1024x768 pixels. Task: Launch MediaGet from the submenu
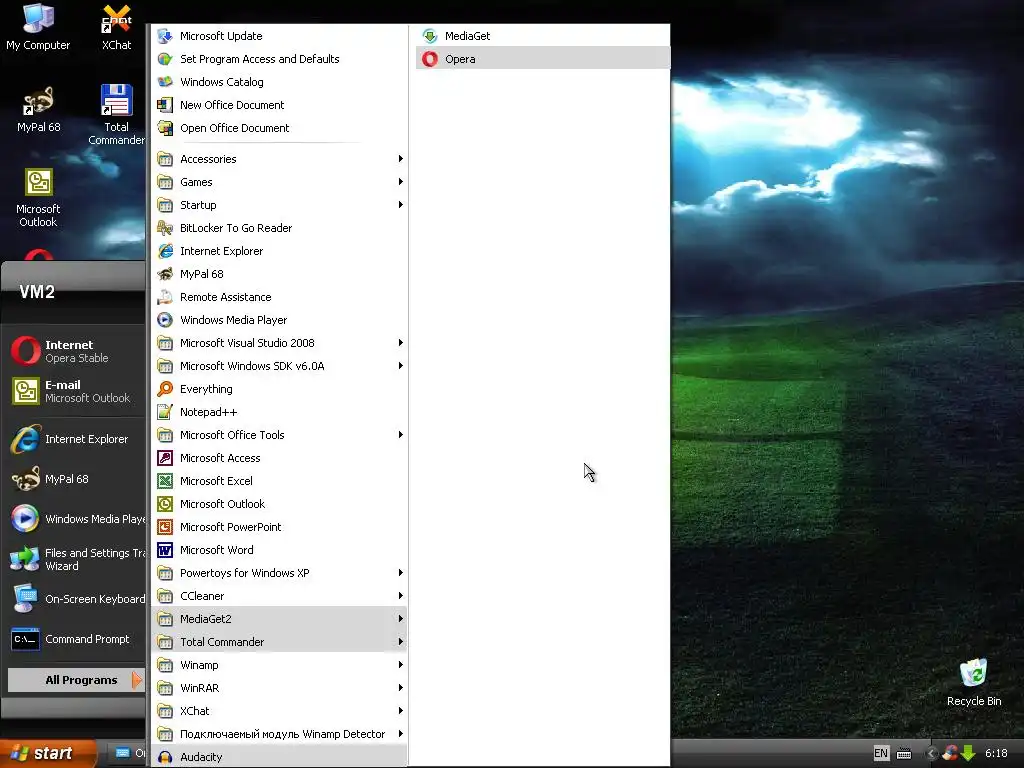point(543,36)
